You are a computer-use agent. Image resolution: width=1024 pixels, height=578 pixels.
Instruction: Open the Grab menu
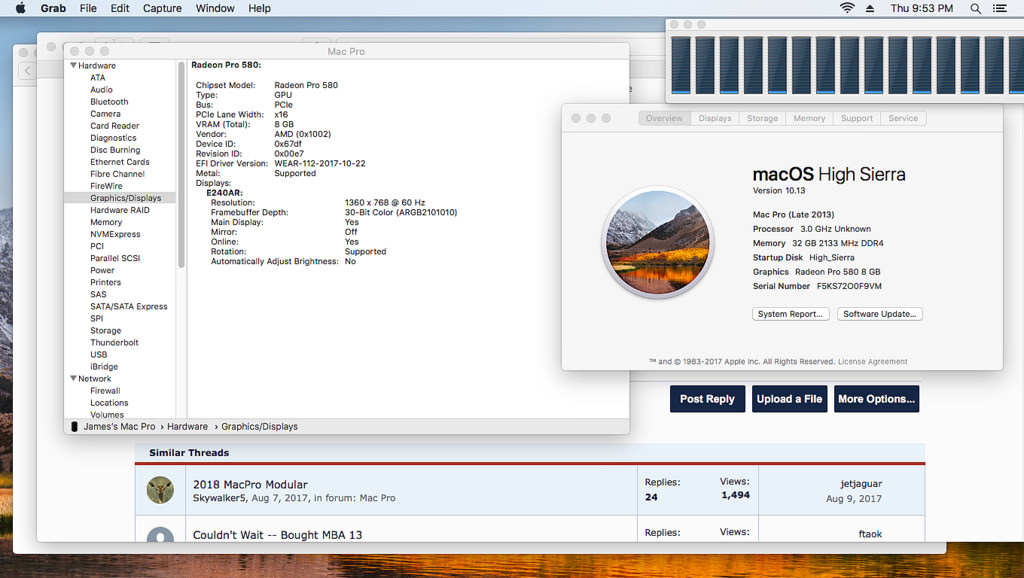point(53,8)
